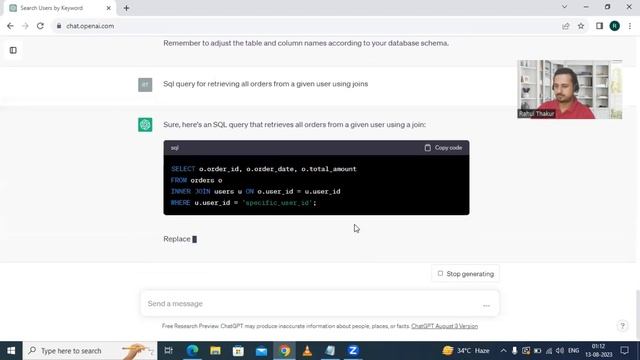Image resolution: width=640 pixels, height=360 pixels.
Task: Open the Zoom app on the taskbar
Action: pyautogui.click(x=353, y=351)
